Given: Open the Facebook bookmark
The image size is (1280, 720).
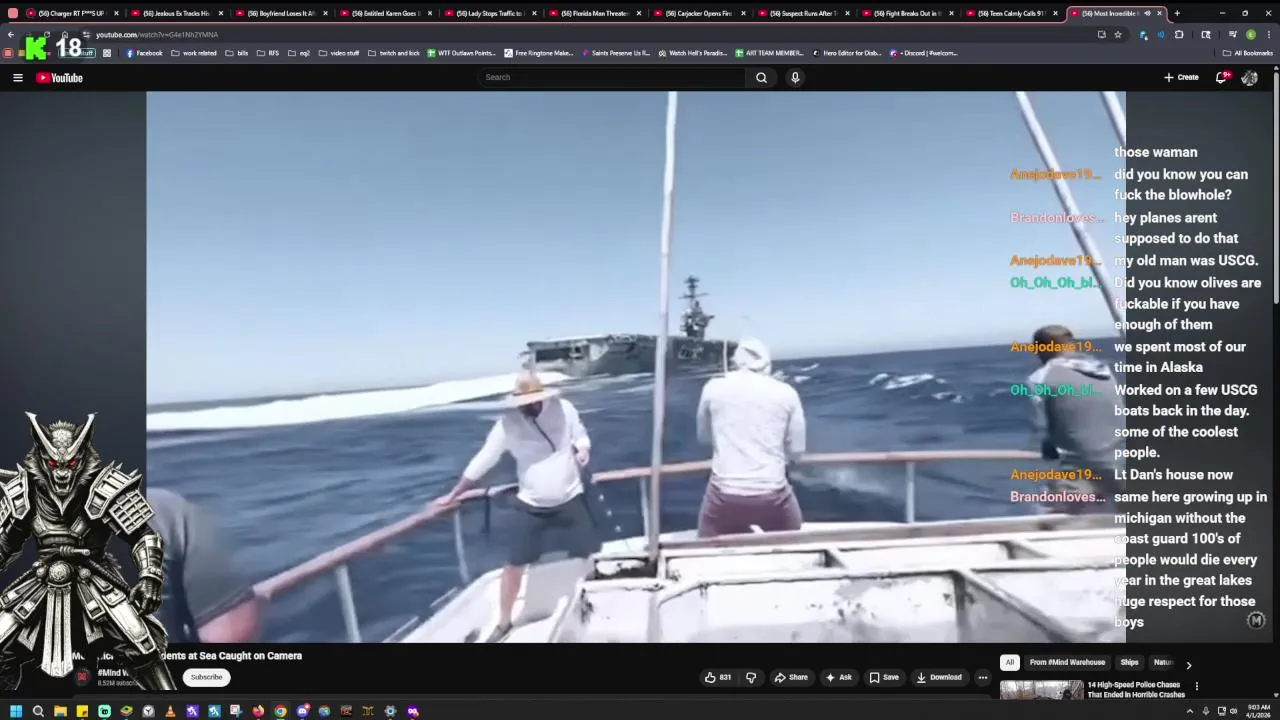Looking at the screenshot, I should click(144, 53).
